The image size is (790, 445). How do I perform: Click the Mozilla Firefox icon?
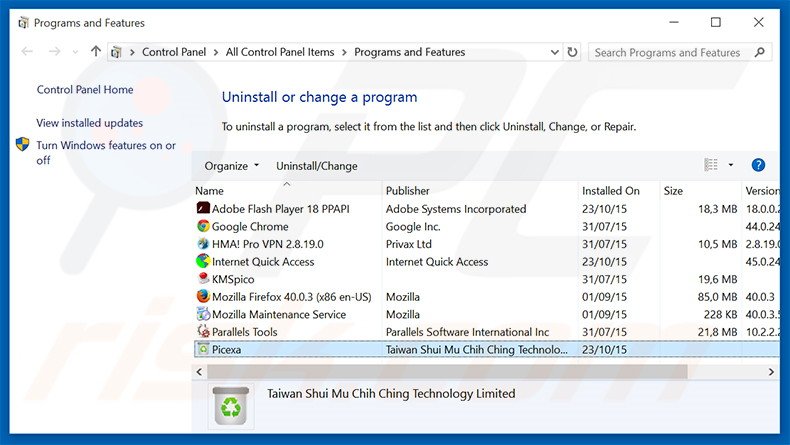tap(203, 296)
